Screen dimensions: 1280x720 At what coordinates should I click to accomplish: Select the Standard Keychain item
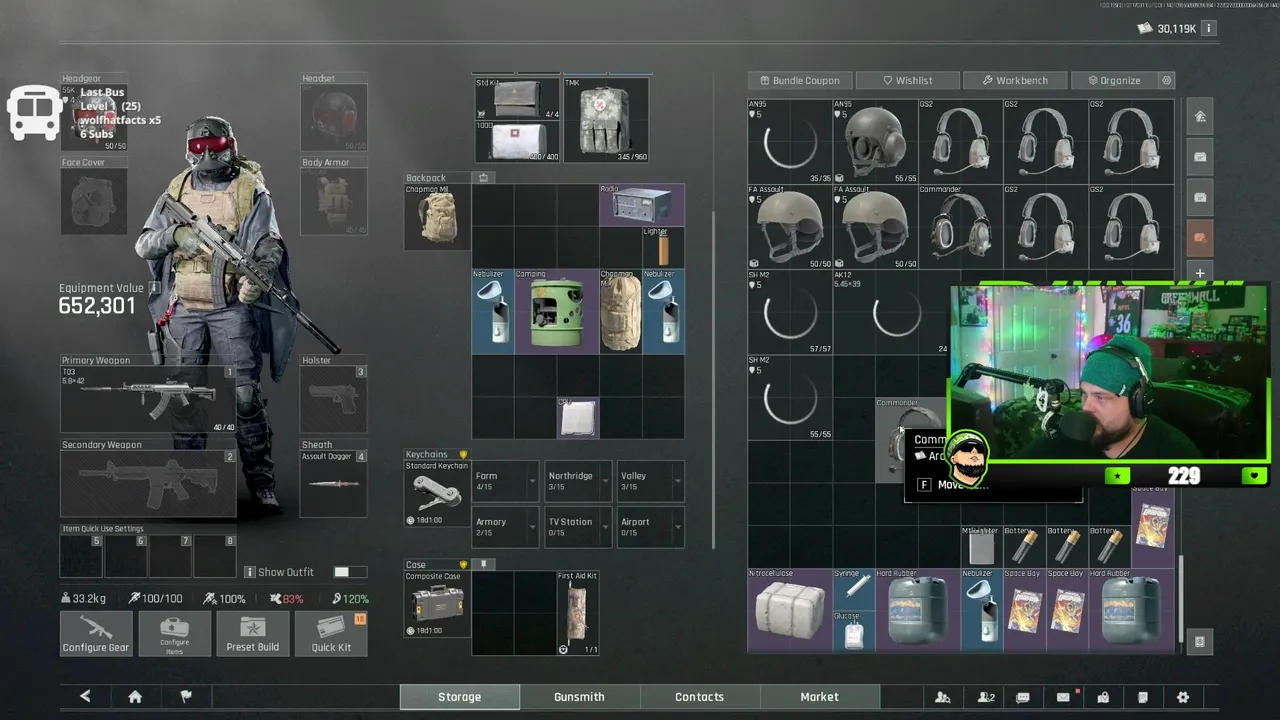437,494
